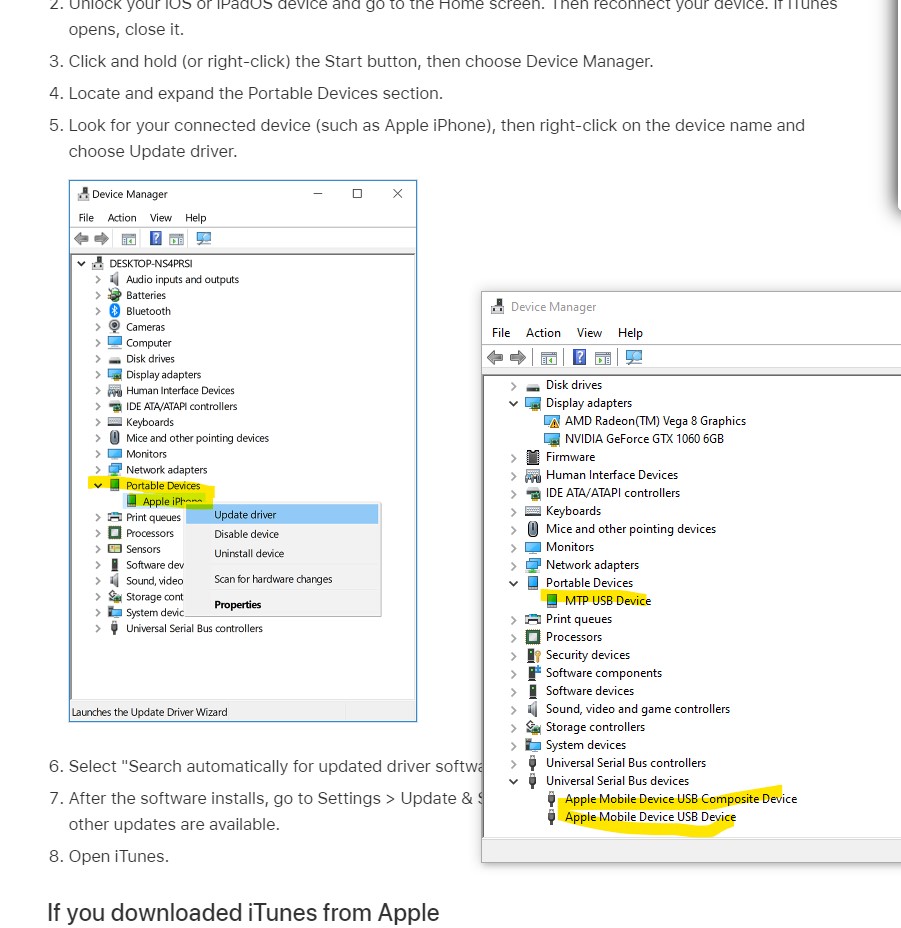Select "Batteries" label in embedded Device Manager
Image resolution: width=901 pixels, height=928 pixels.
[x=146, y=295]
